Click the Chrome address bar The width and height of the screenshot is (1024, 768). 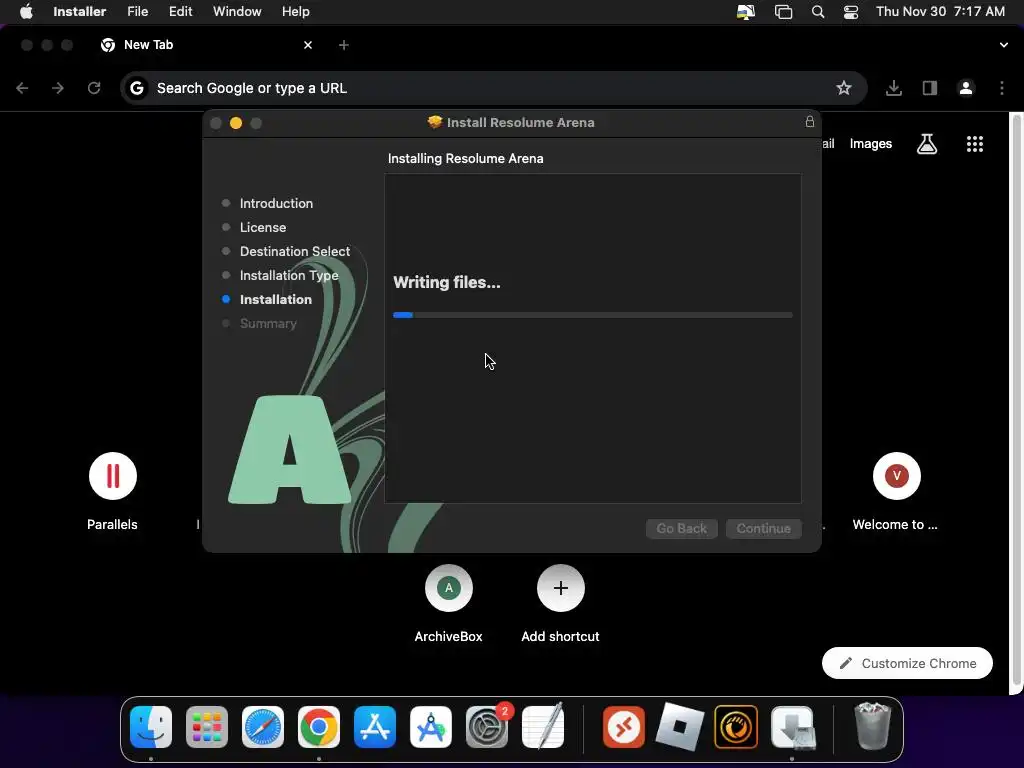pos(493,88)
